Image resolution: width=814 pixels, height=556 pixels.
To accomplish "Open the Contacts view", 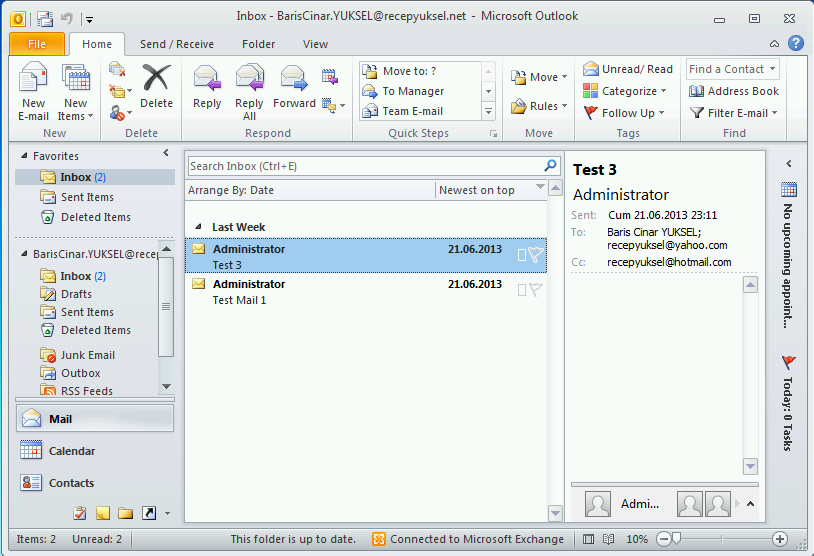I will click(x=95, y=483).
